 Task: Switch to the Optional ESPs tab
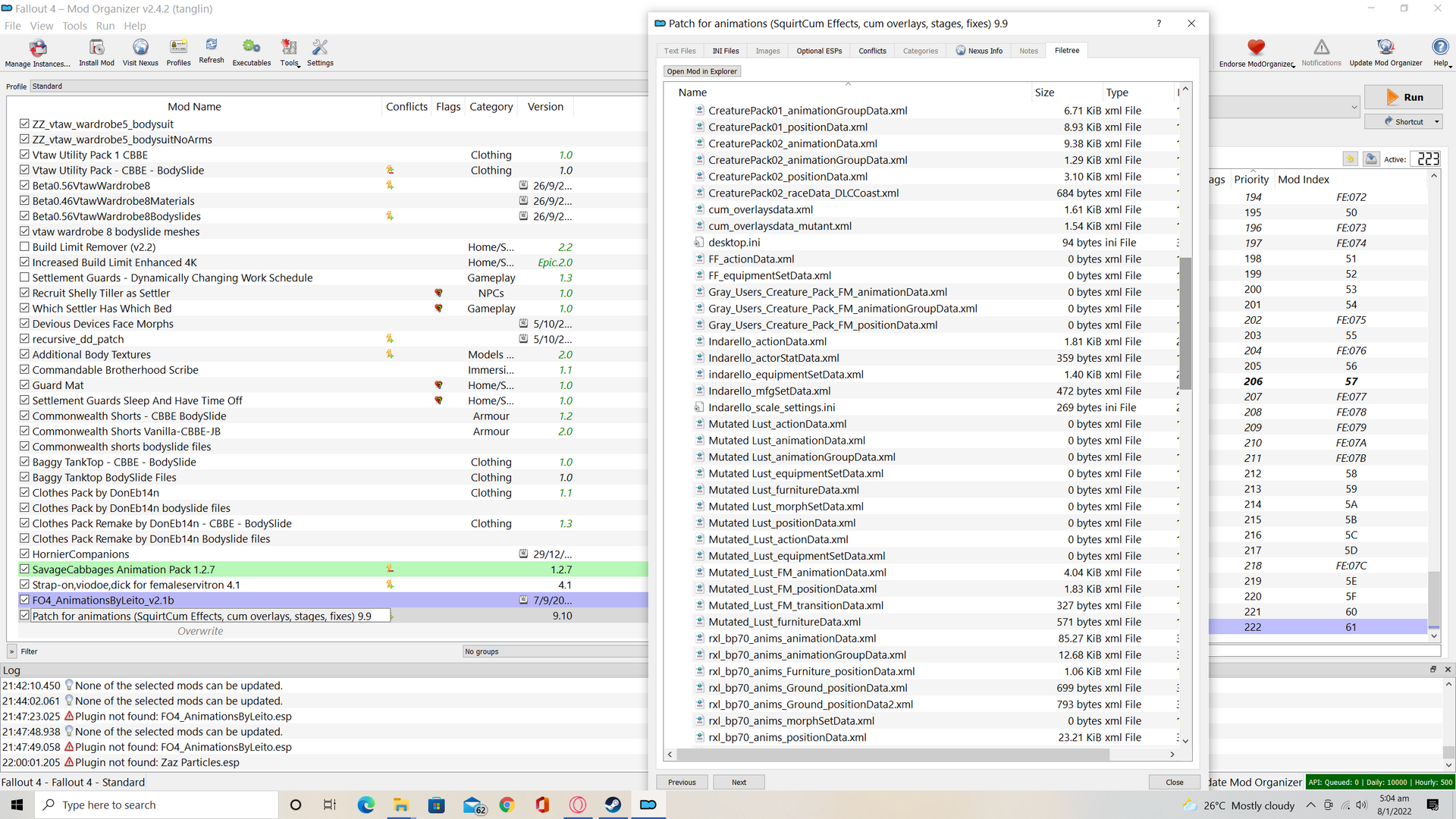tap(819, 51)
